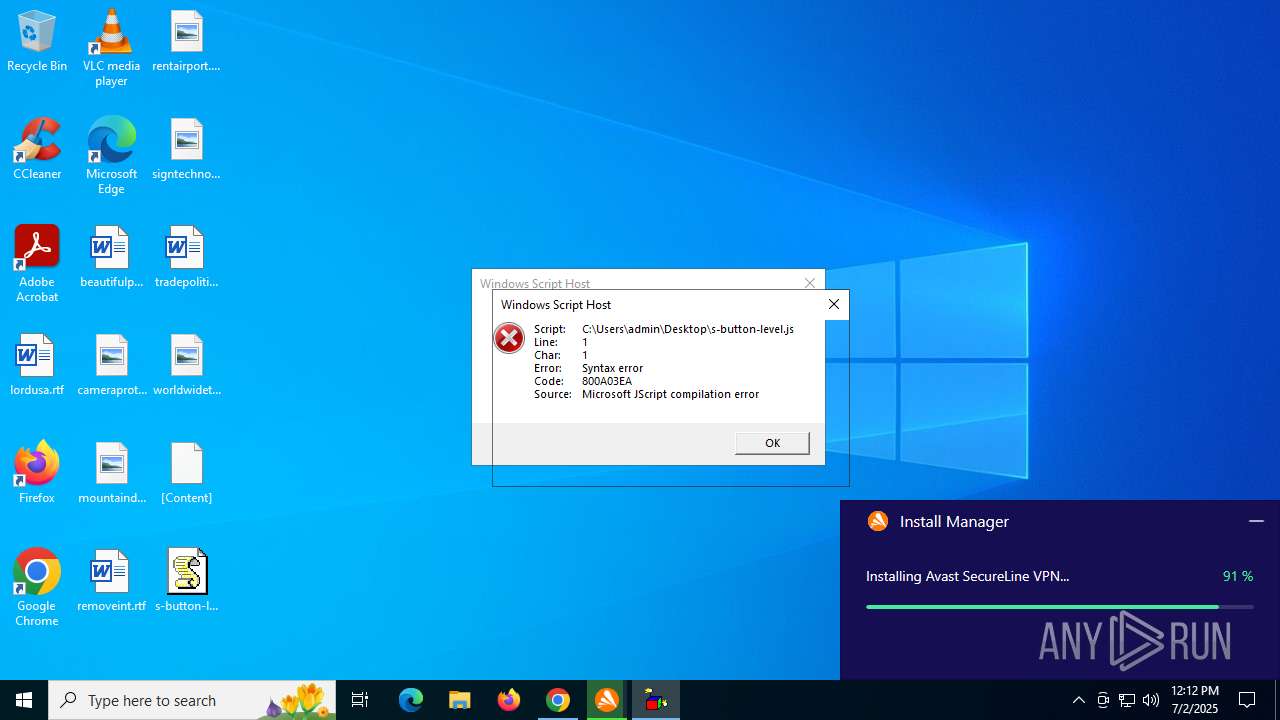Click the error icon in the dialog

coord(509,338)
